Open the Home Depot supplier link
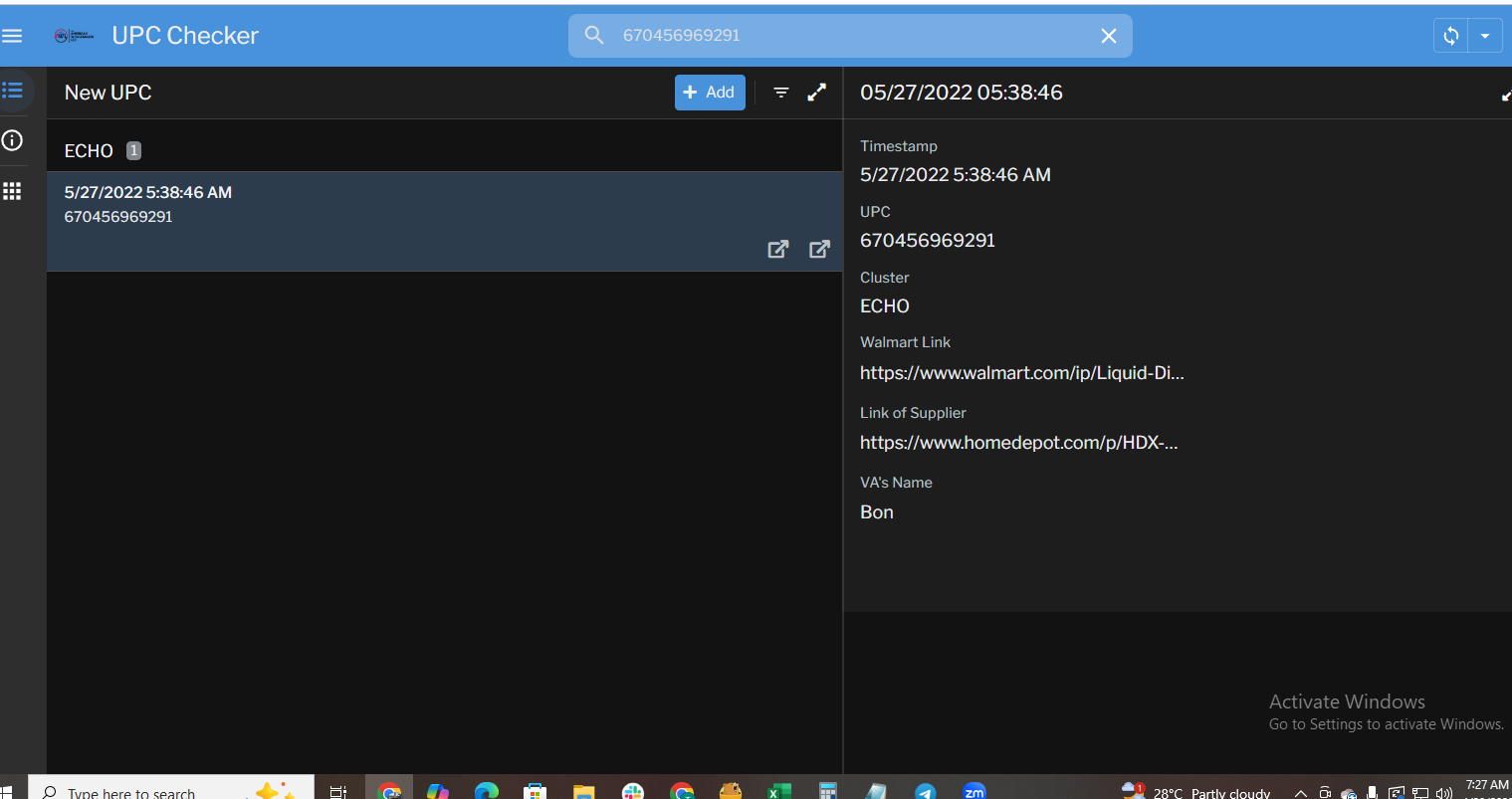The image size is (1512, 799). tap(1019, 443)
